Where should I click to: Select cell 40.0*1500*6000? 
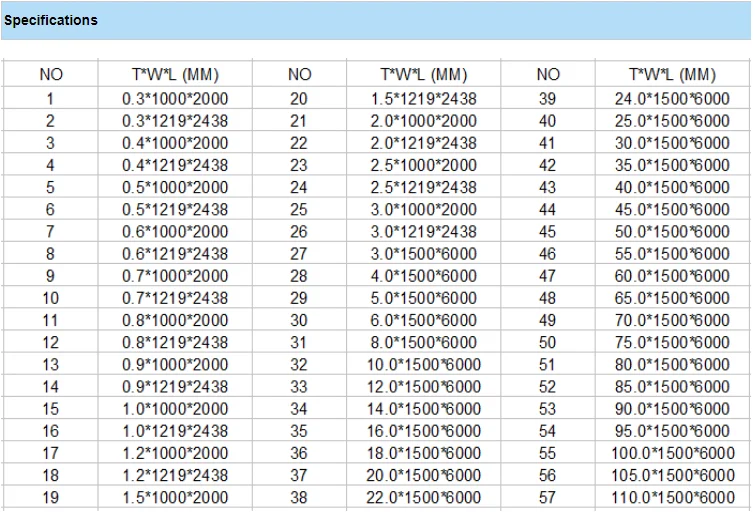(672, 187)
